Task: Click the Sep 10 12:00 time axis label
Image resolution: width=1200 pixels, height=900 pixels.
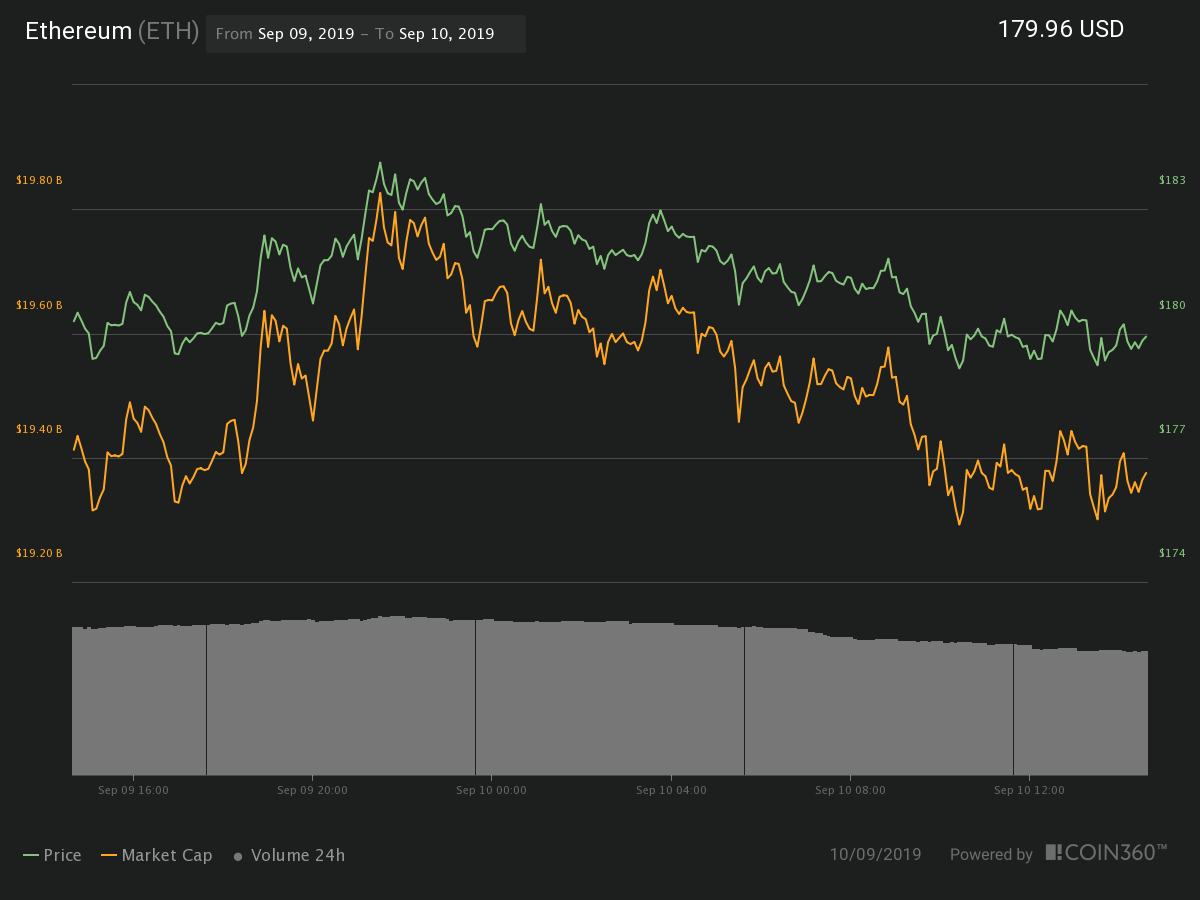Action: pos(1029,790)
